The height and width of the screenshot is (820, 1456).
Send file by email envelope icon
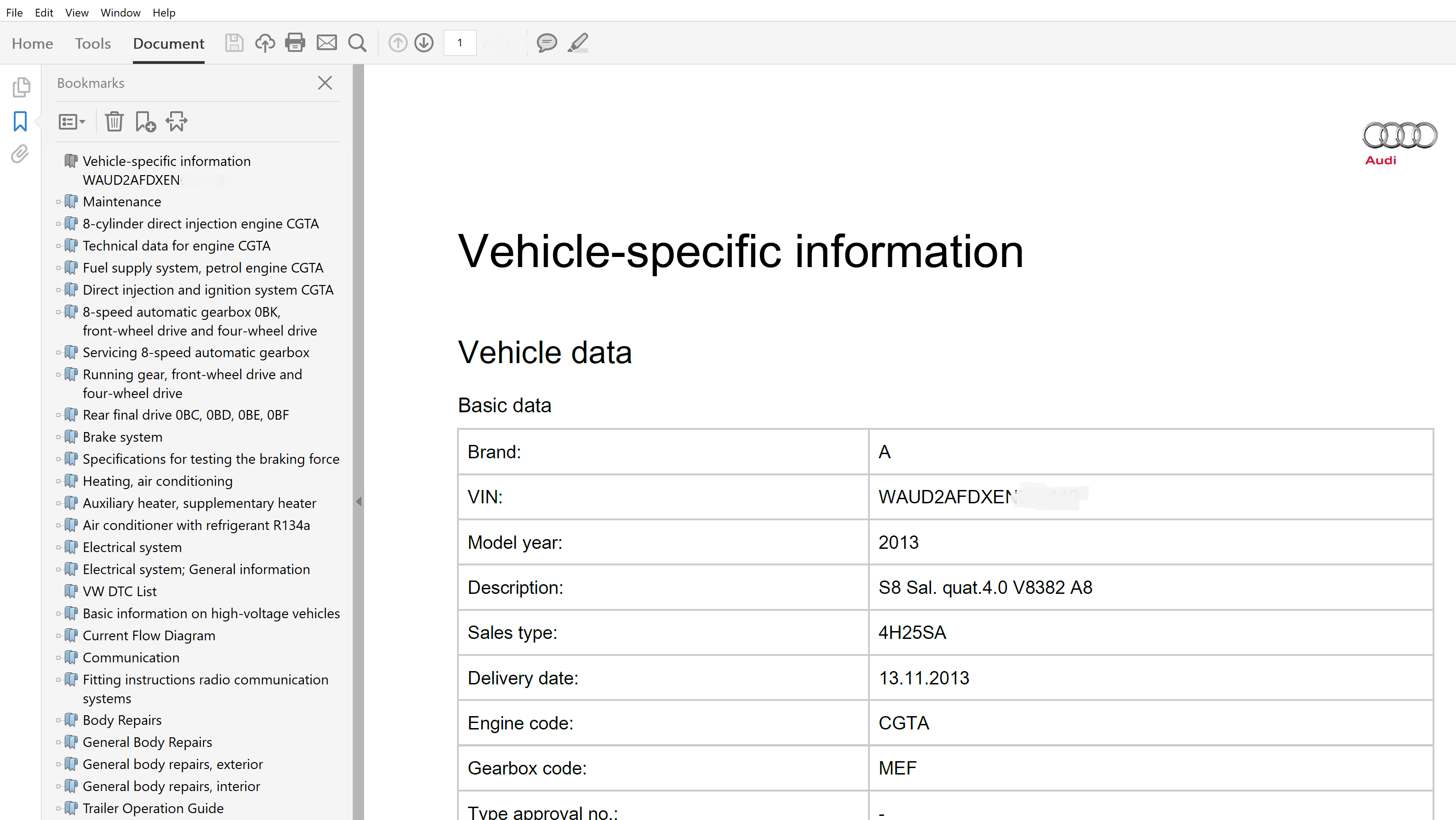[326, 43]
